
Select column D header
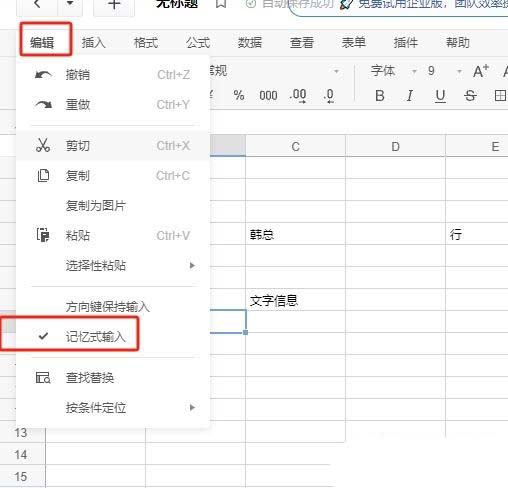(395, 146)
